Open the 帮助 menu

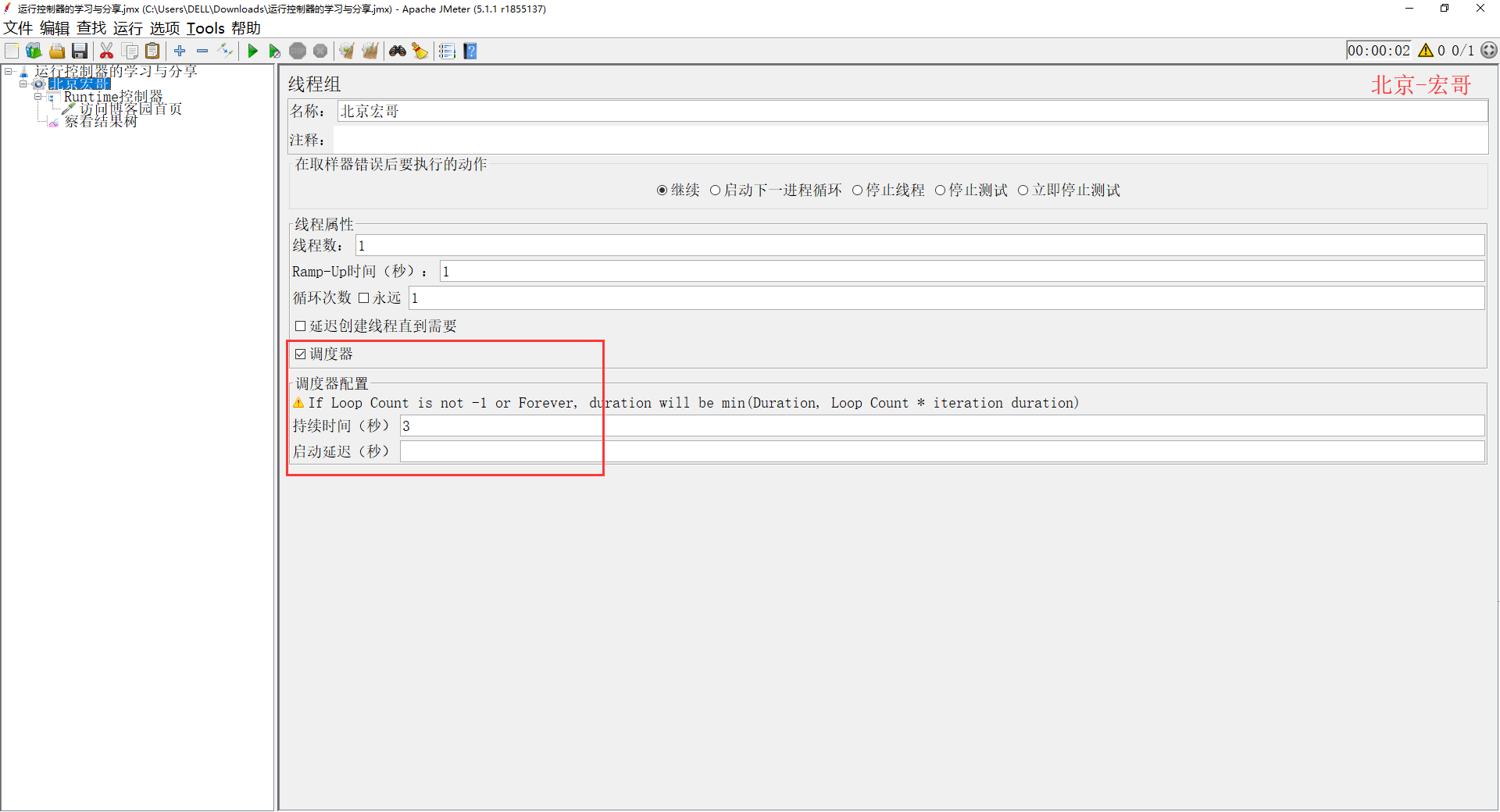[246, 28]
